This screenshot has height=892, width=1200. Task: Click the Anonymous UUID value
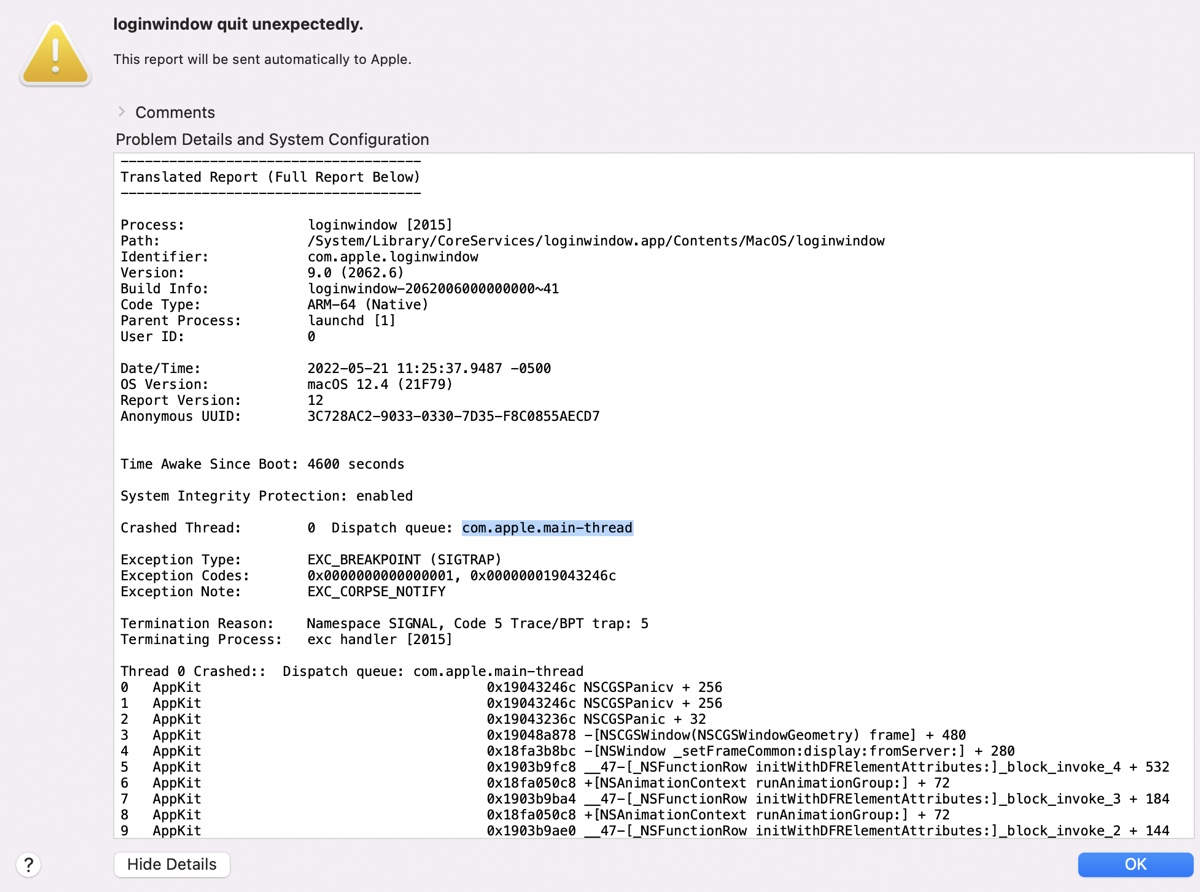(x=454, y=416)
